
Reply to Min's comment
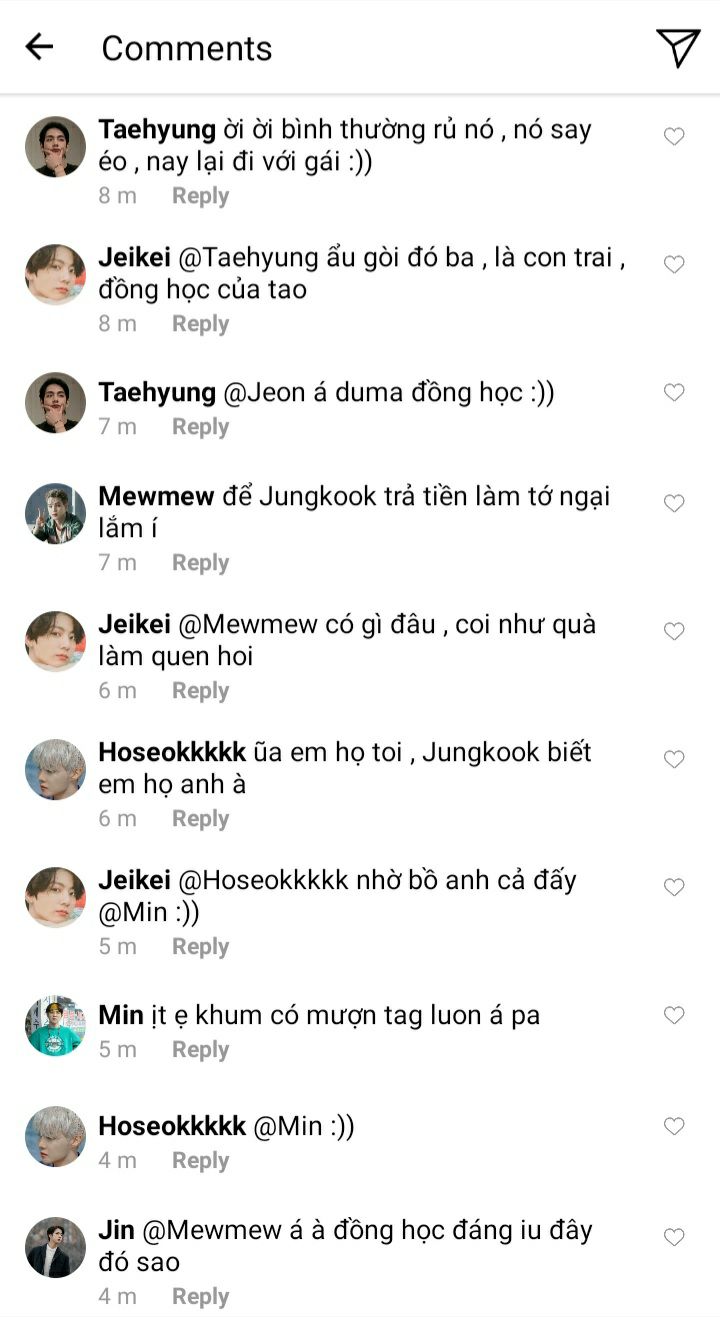coord(200,1050)
